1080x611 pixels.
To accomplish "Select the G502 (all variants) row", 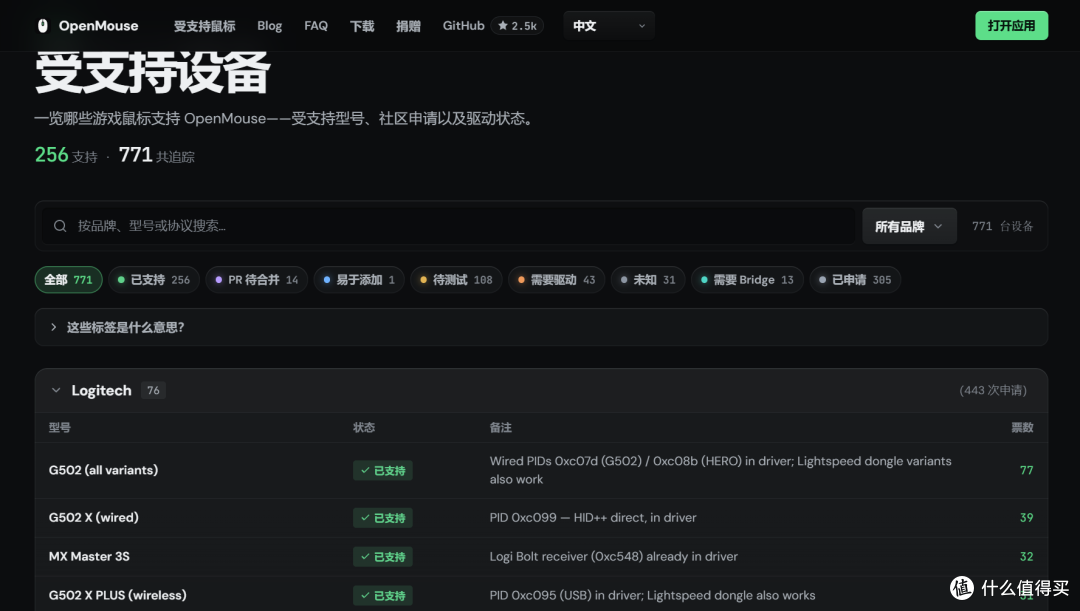I will [x=541, y=470].
